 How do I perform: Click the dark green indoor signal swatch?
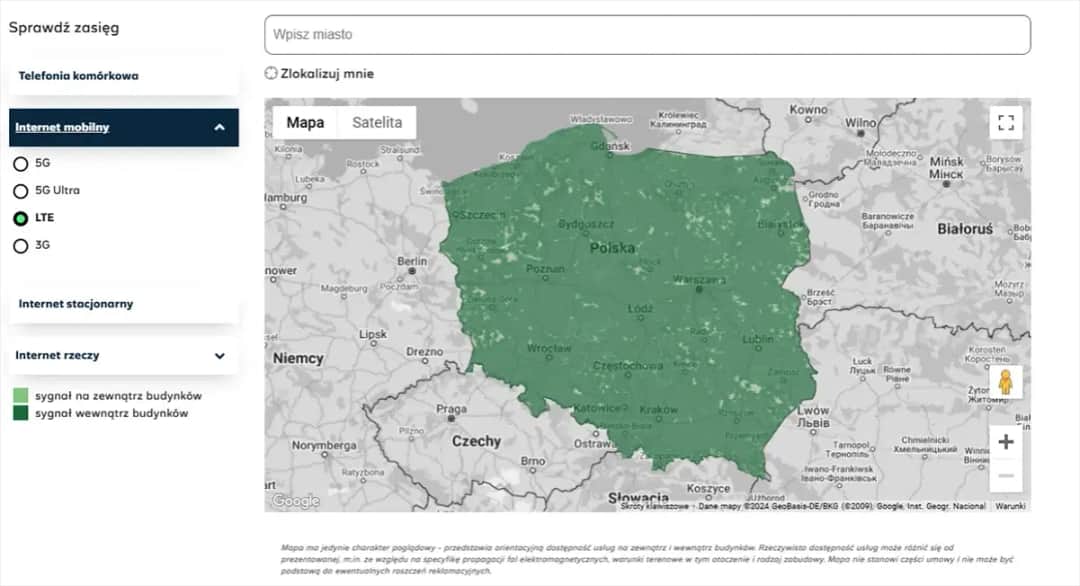point(19,412)
